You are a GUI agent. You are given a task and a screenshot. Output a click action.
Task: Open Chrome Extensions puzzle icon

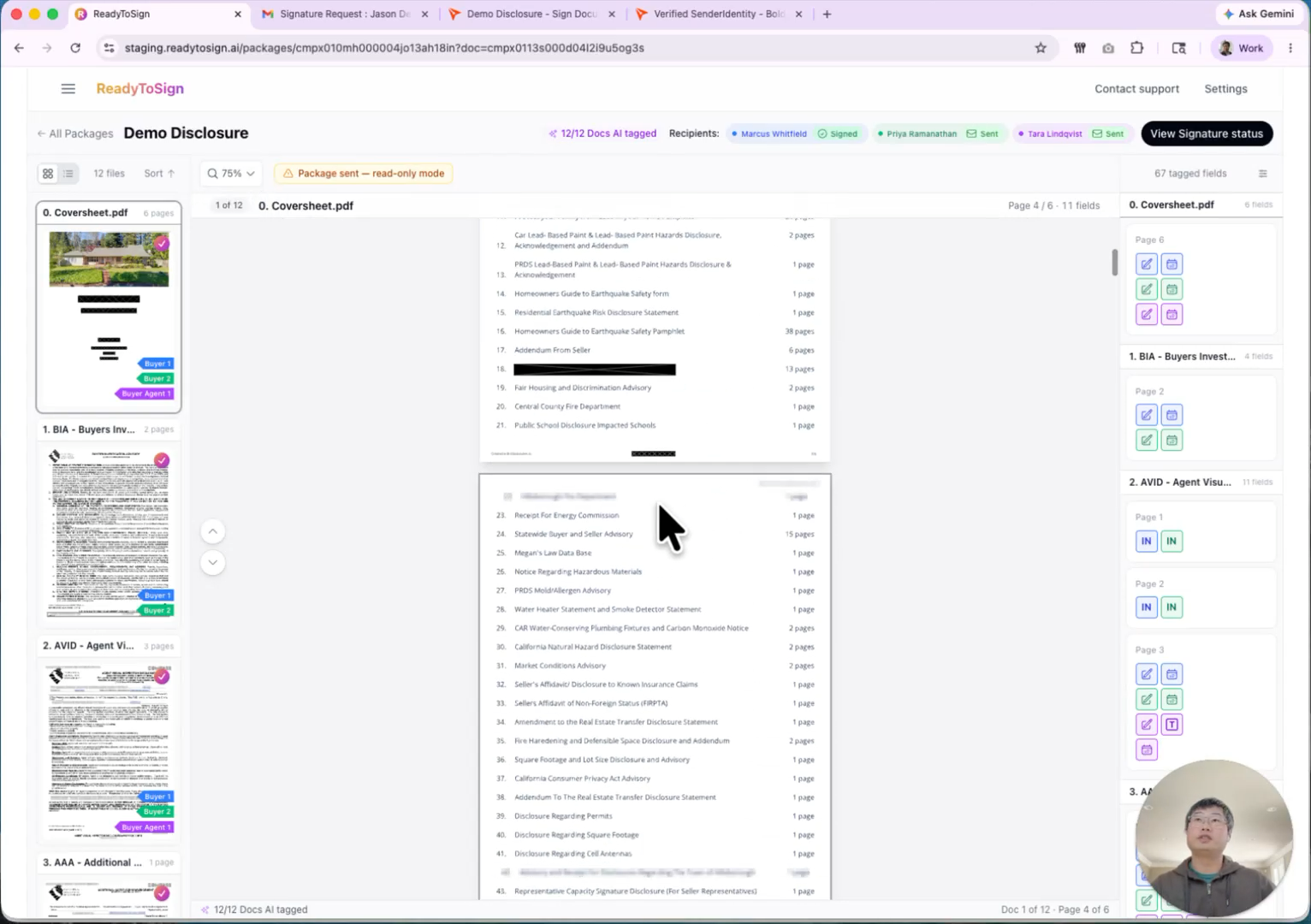click(x=1136, y=48)
